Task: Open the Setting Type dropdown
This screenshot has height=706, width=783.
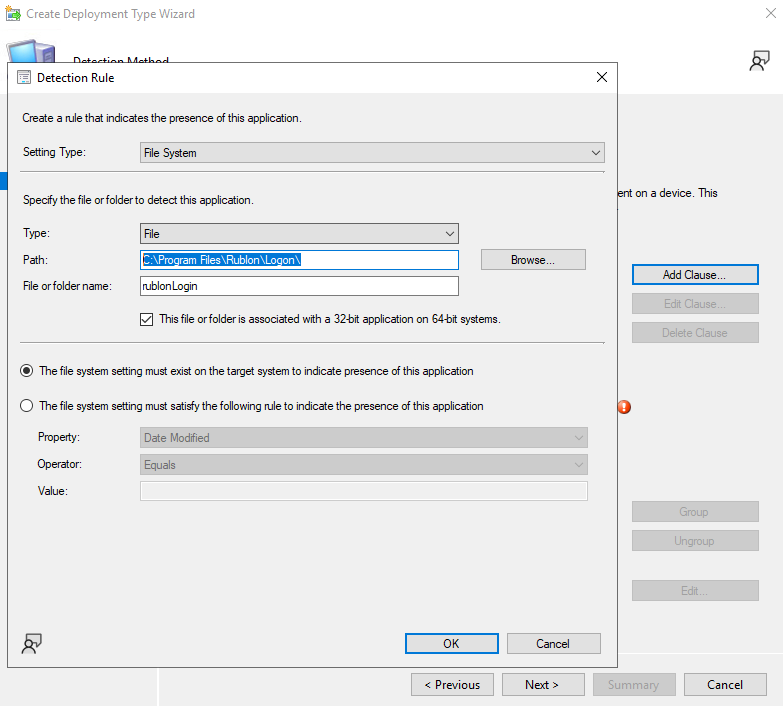Action: click(x=372, y=153)
